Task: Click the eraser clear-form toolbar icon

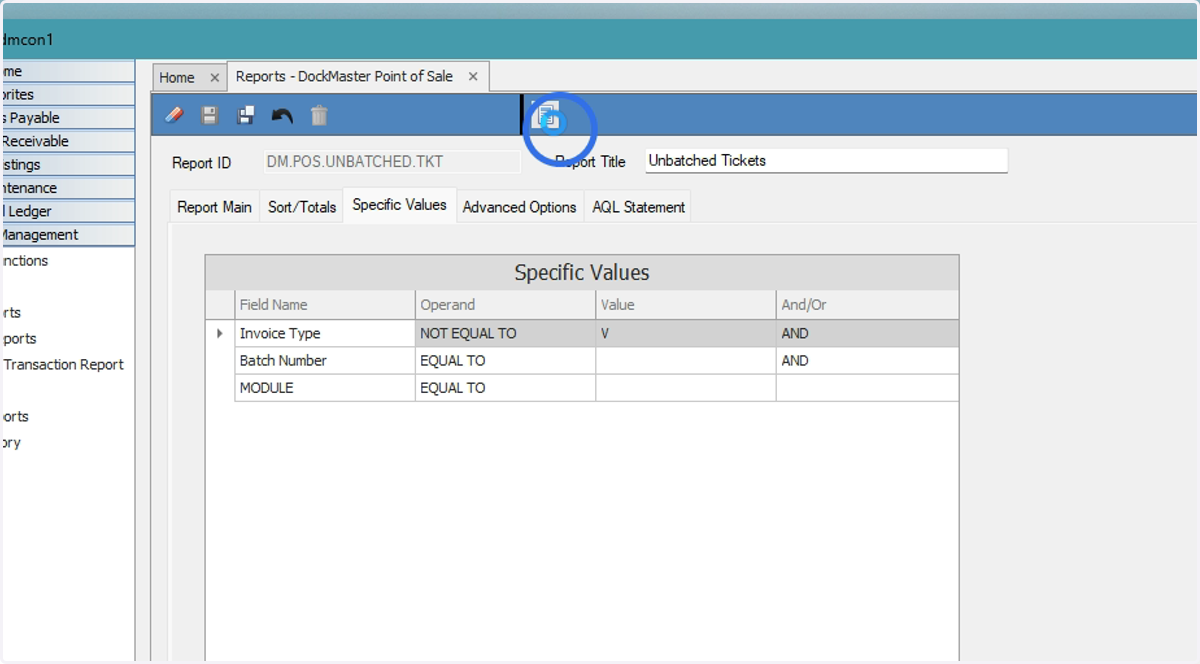Action: coord(174,116)
